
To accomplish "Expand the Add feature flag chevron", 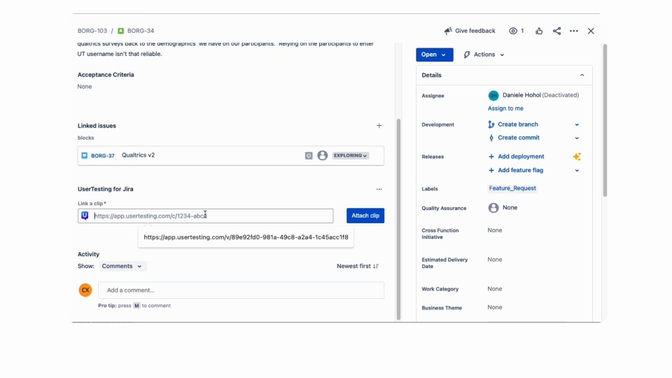I will pyautogui.click(x=577, y=171).
